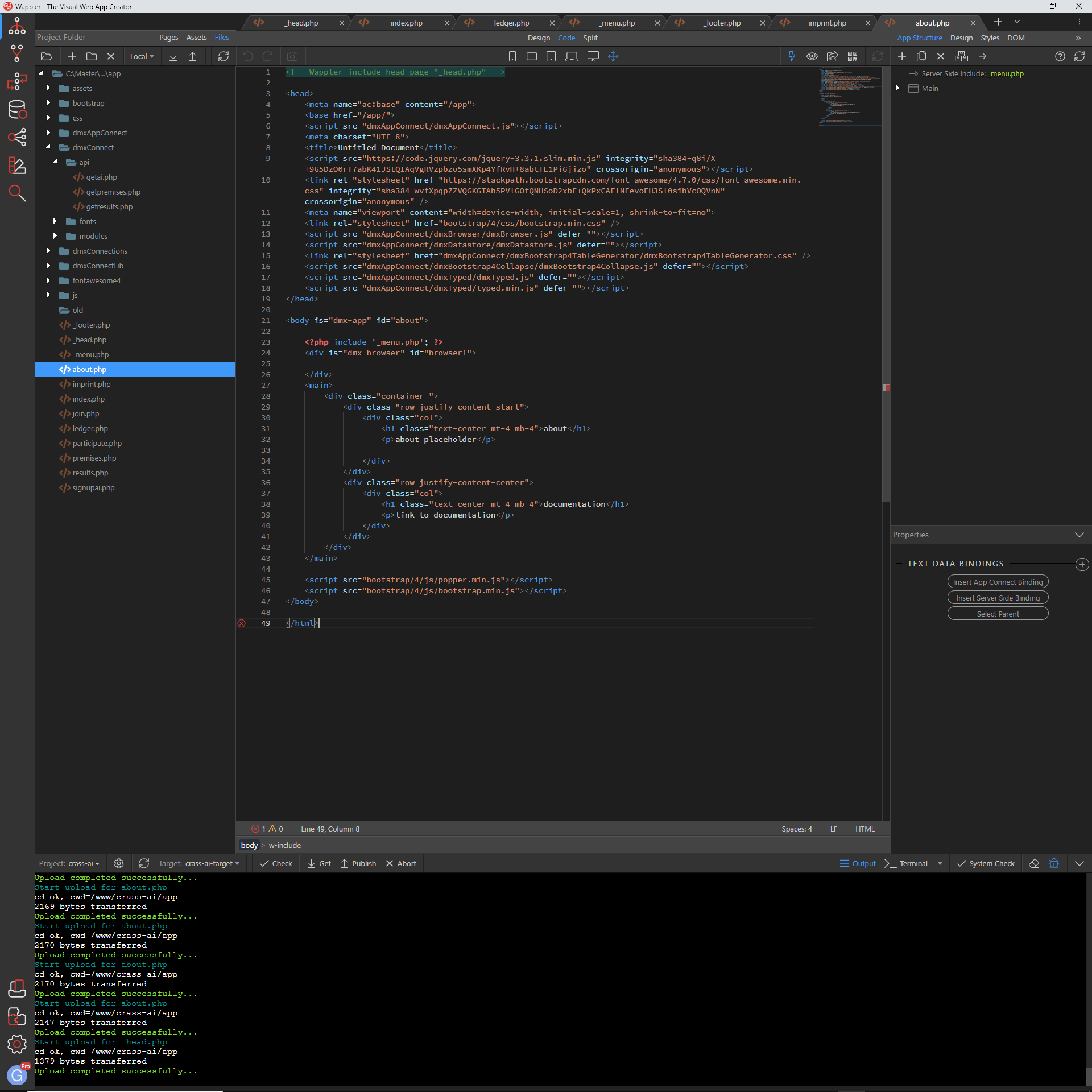Select the phone viewport size icon
Screen dimensions: 1092x1092
(512, 56)
